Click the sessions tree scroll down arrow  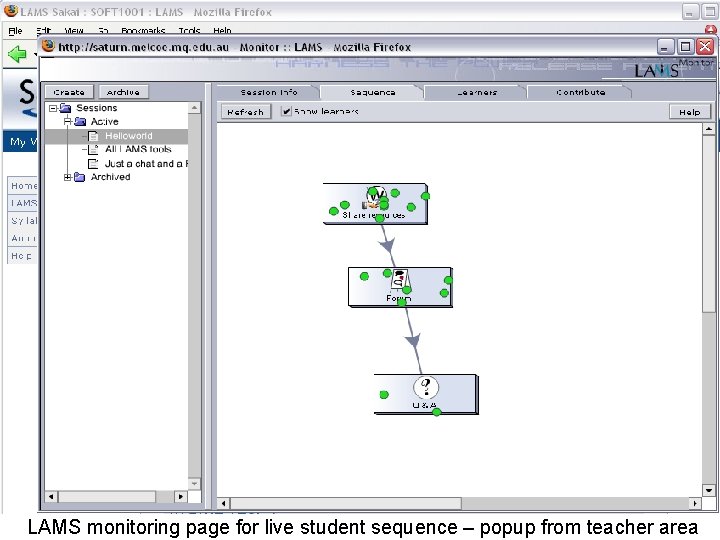click(x=194, y=484)
